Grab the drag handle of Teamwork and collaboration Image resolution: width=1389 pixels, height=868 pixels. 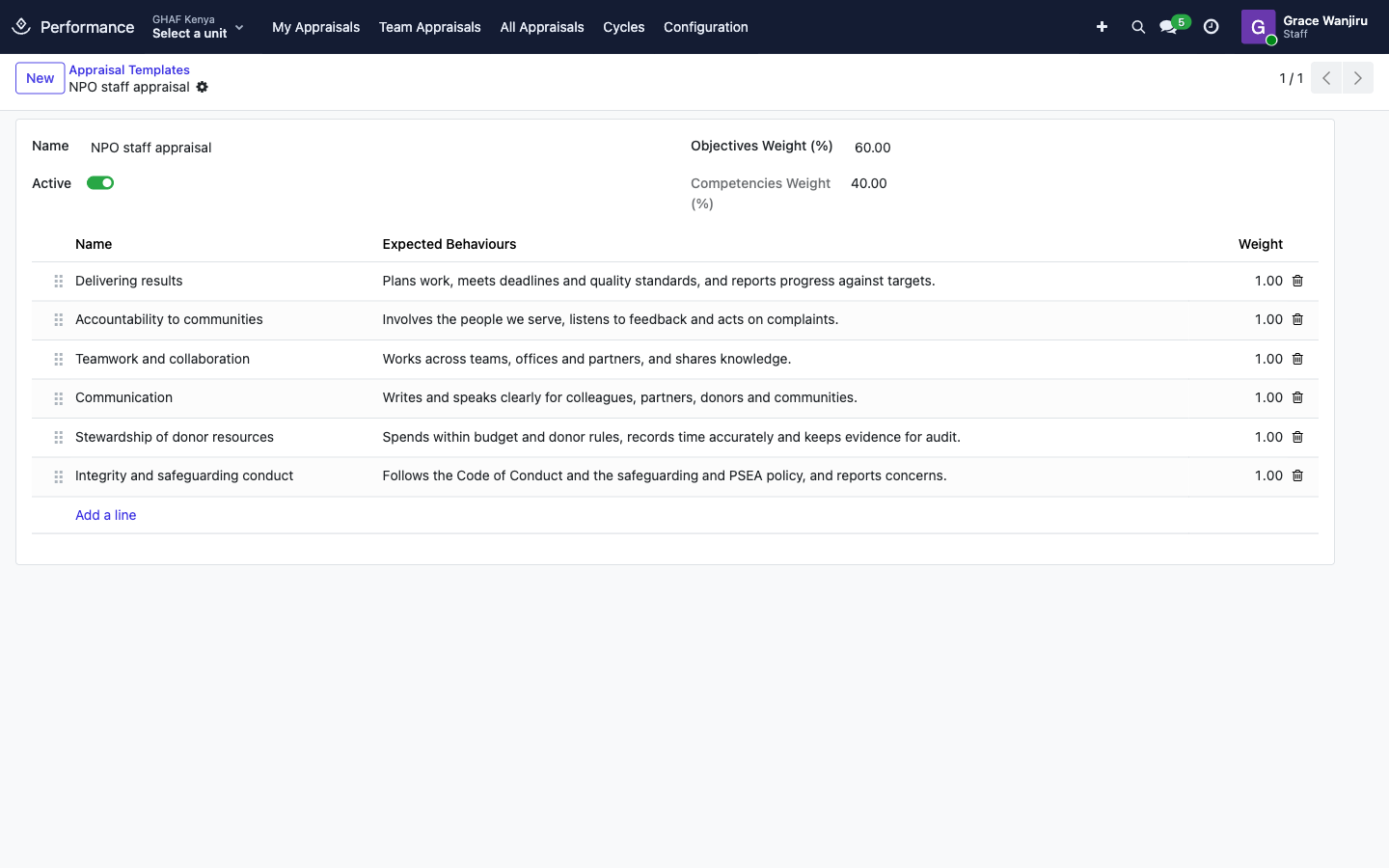tap(59, 359)
